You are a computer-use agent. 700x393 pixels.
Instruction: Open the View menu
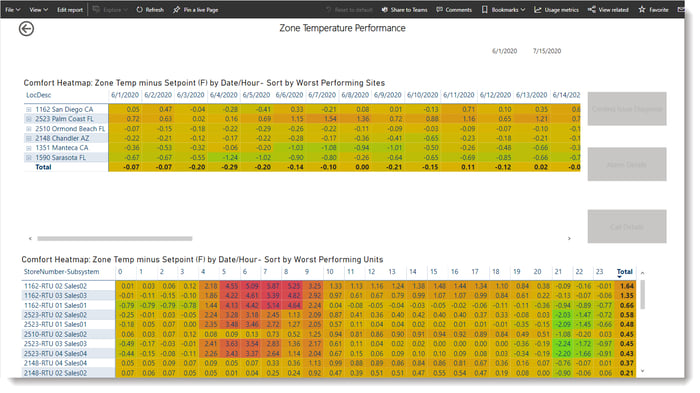(38, 9)
